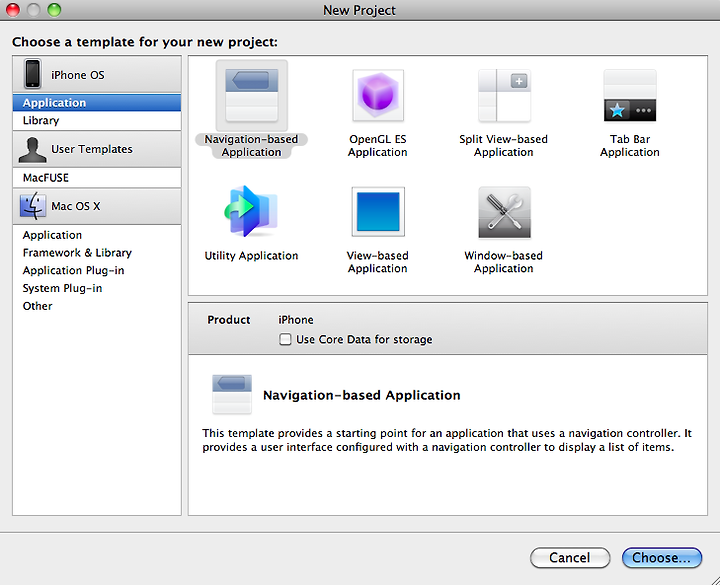
Task: Click the User Templates section header label
Action: (x=92, y=149)
